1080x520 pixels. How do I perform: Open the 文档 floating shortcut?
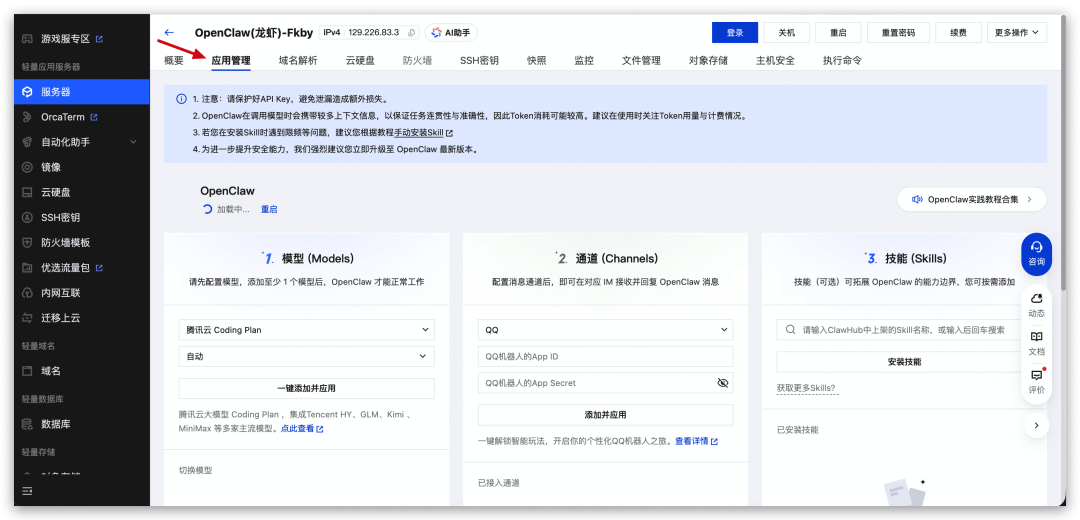(x=1036, y=343)
